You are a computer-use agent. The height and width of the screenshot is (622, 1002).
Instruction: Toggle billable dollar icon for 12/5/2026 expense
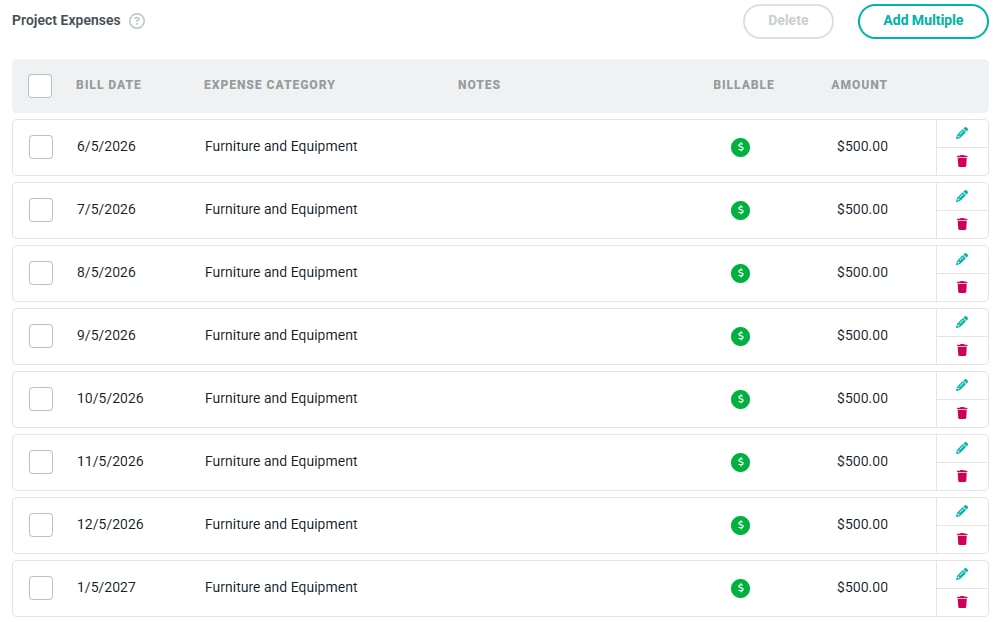tap(740, 525)
